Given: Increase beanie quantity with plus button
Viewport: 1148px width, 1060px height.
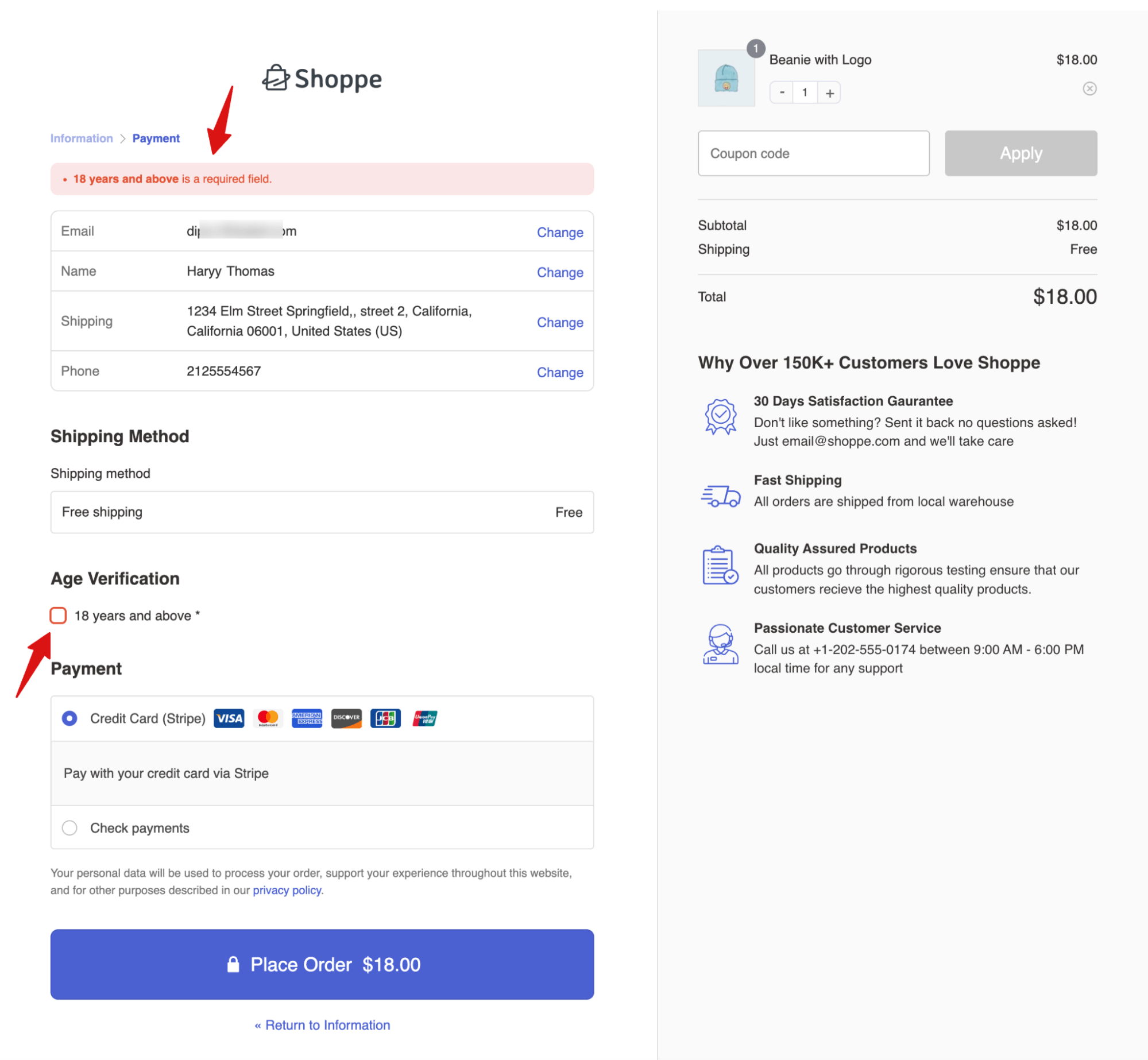Looking at the screenshot, I should coord(829,93).
